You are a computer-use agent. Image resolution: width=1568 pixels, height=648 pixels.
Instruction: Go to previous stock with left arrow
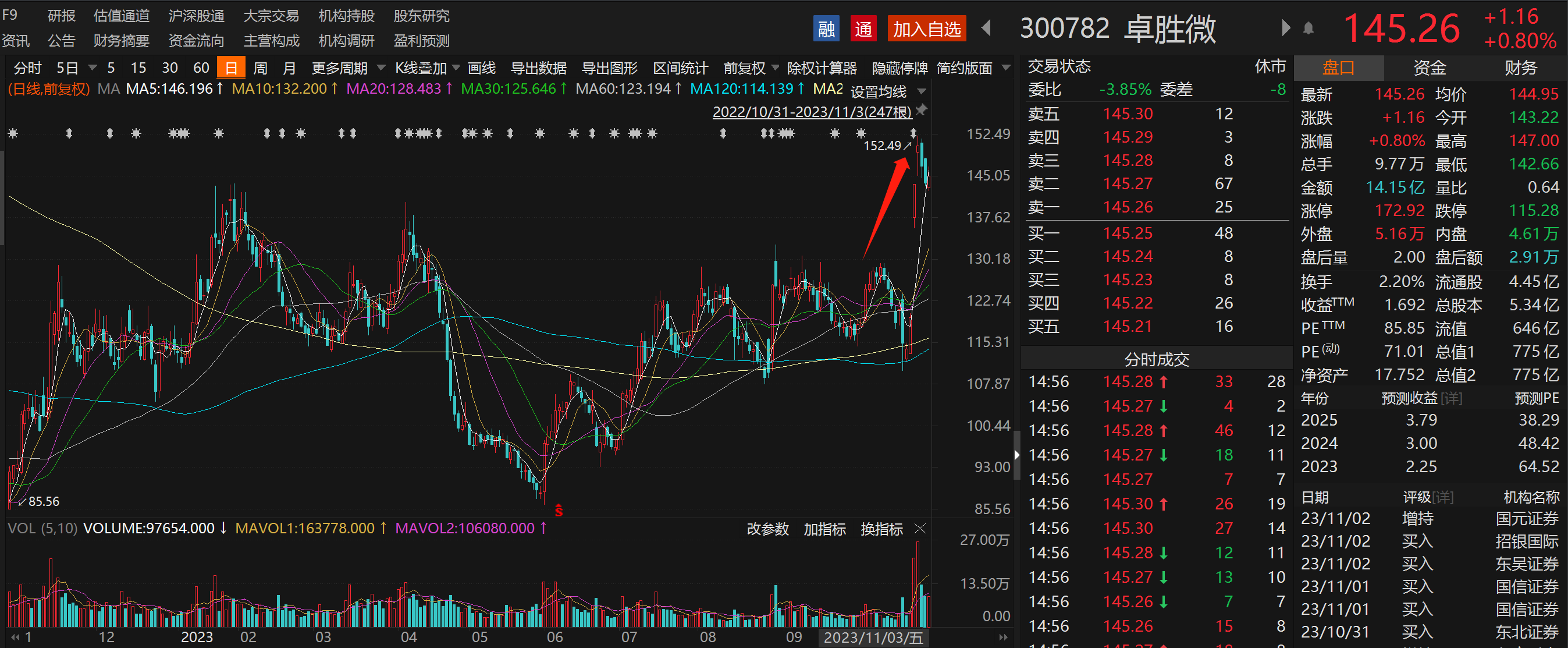pos(987,28)
